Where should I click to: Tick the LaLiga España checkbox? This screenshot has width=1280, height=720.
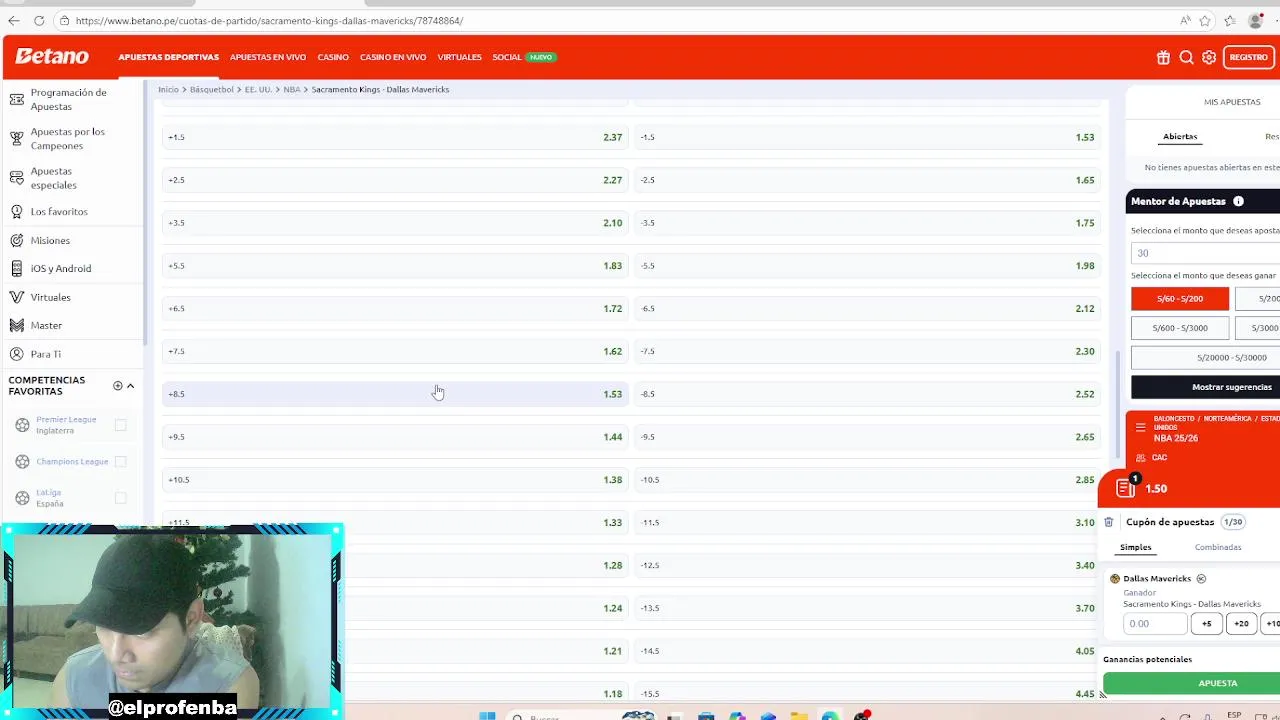(x=120, y=497)
